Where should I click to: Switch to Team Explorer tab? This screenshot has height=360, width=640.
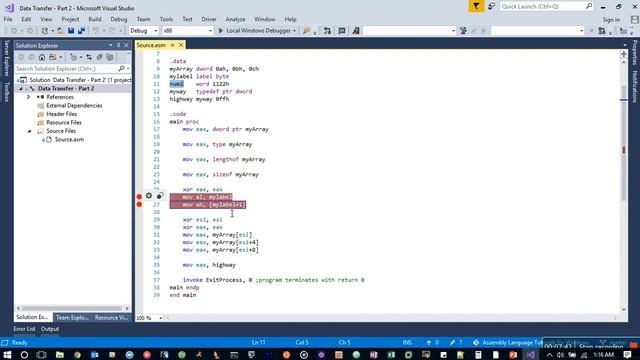pos(72,317)
